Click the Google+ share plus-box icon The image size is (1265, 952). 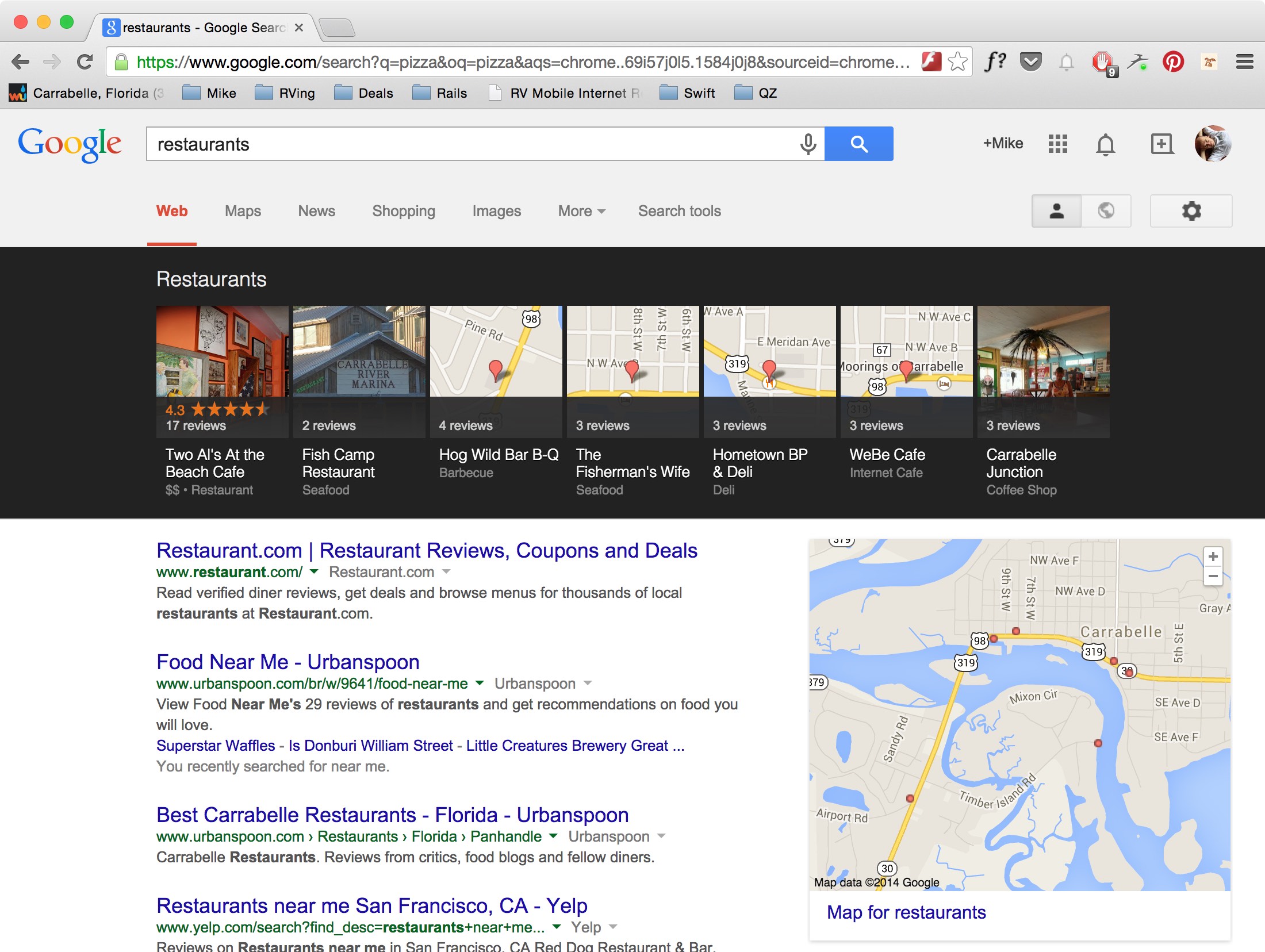coord(1161,144)
